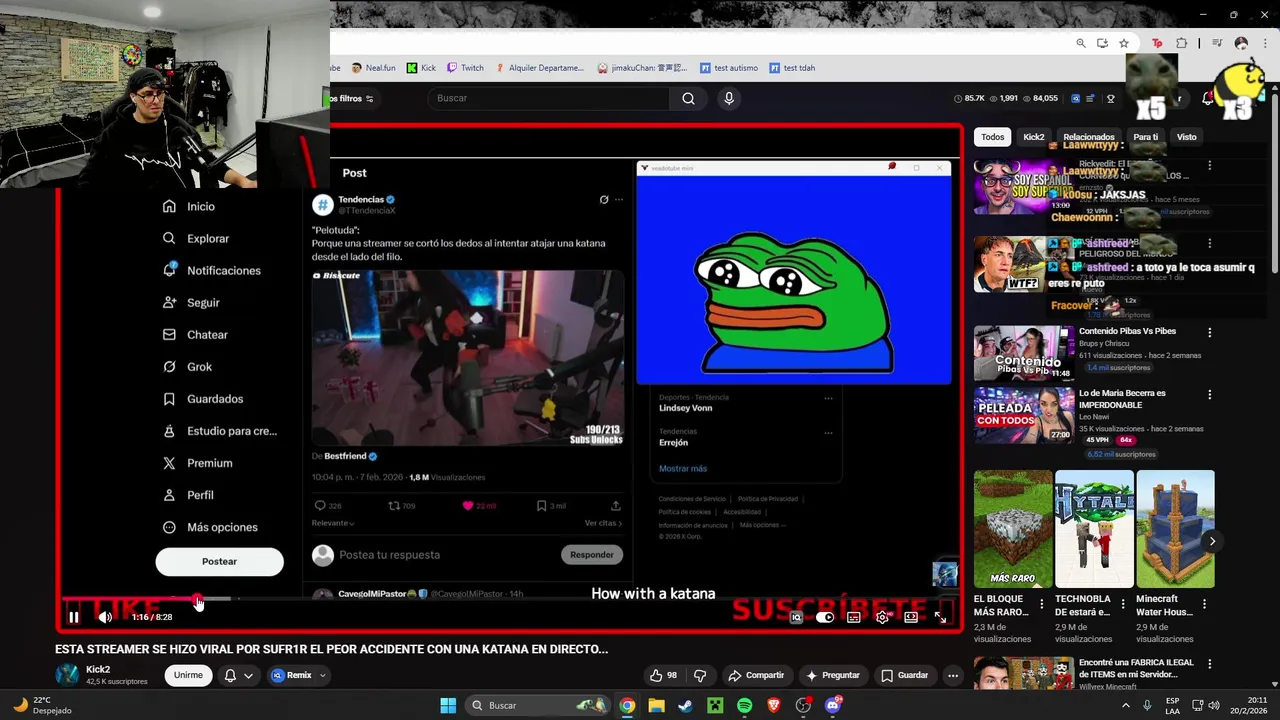
Task: Open the Kick bookmark
Action: 421,68
